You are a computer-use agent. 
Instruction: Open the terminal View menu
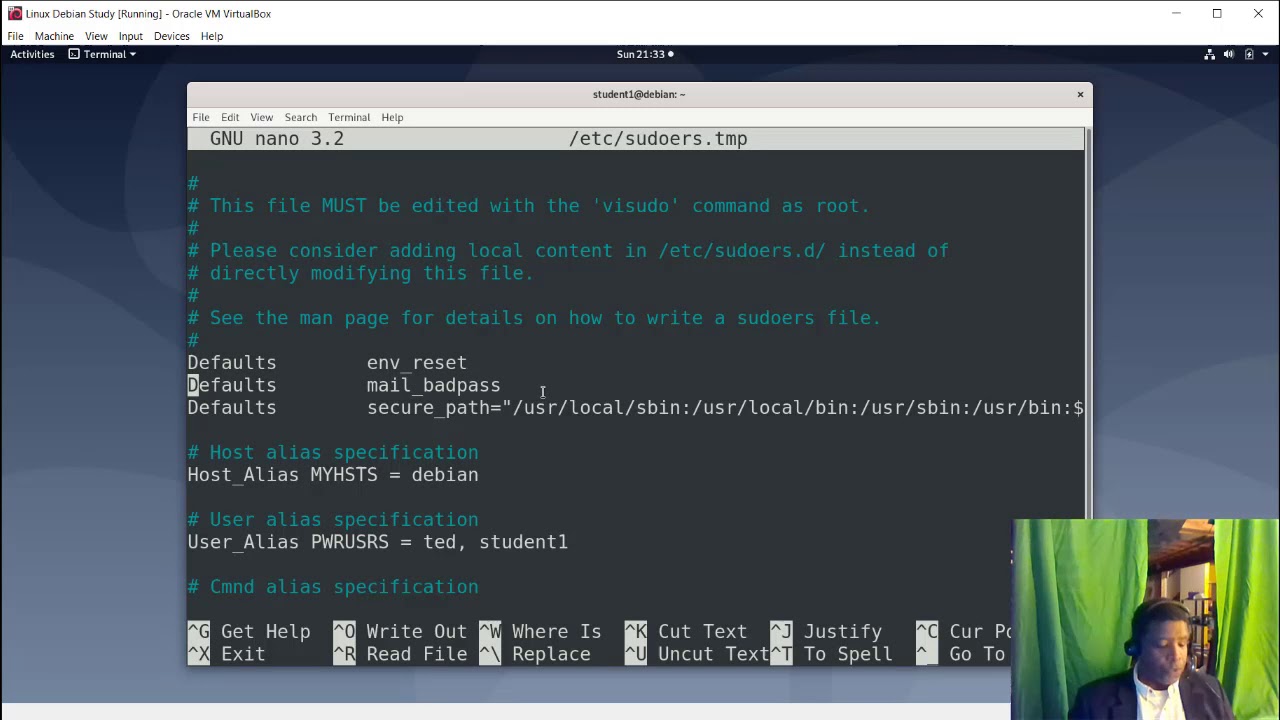(x=261, y=117)
